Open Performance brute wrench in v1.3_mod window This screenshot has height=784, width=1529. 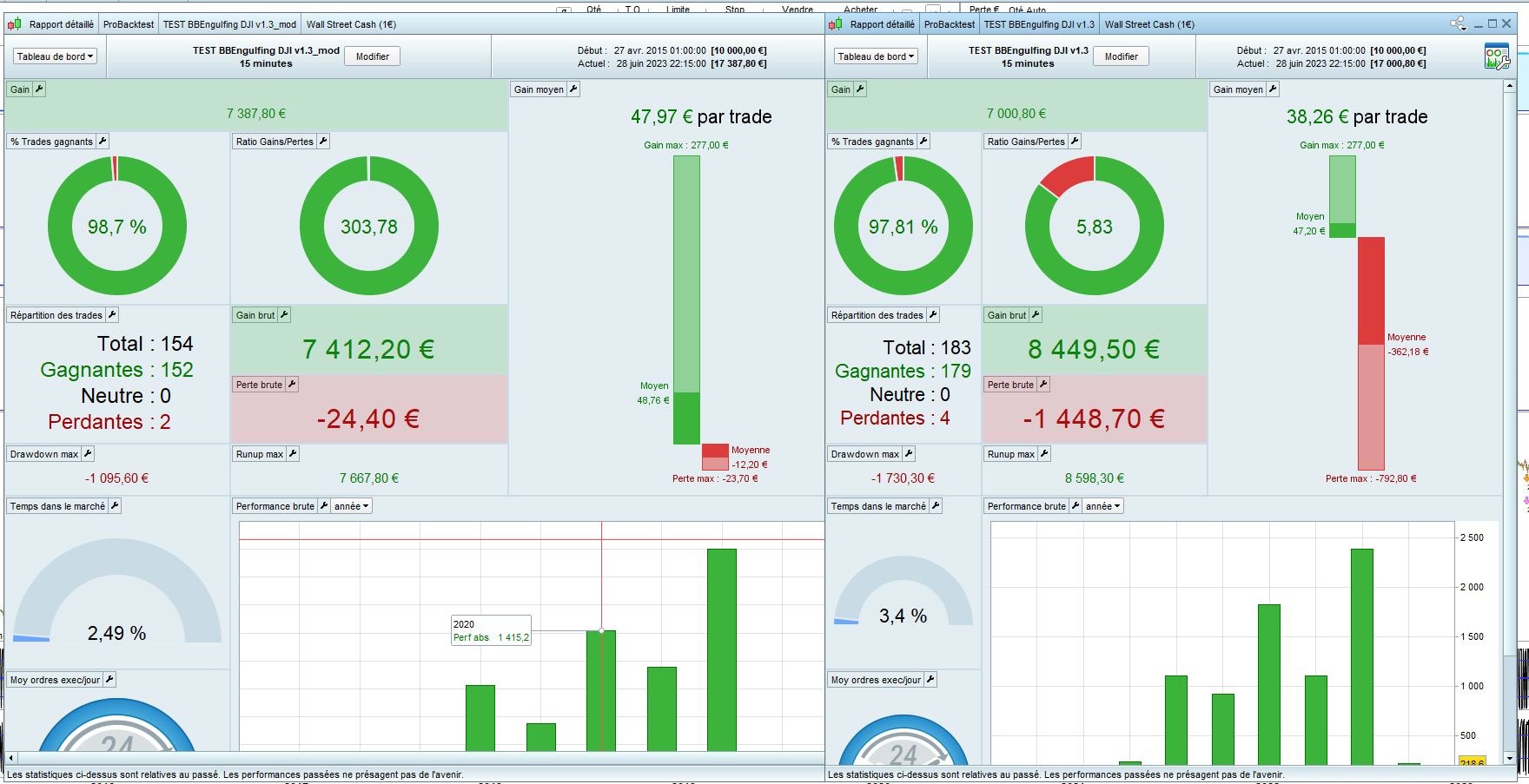324,506
